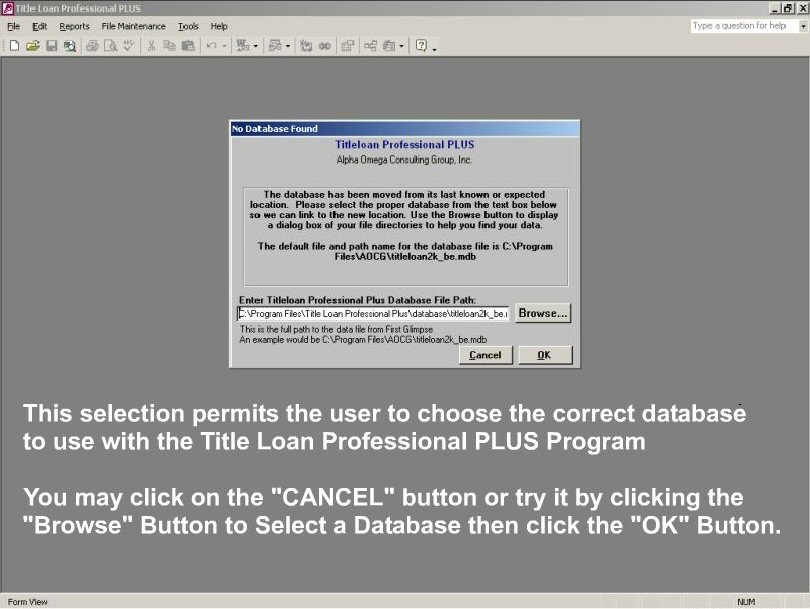Viewport: 810px width, 609px height.
Task: Click the Print Preview toolbar icon
Action: pyautogui.click(x=110, y=46)
